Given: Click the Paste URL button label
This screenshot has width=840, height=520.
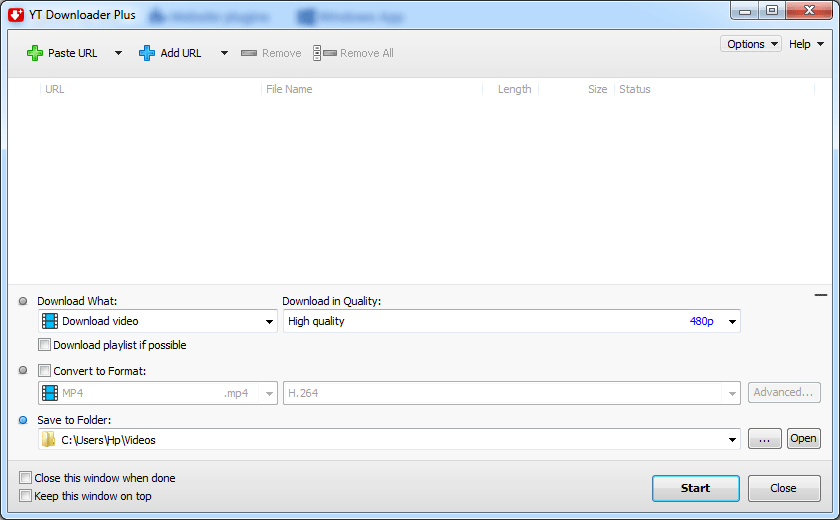Looking at the screenshot, I should pos(72,53).
